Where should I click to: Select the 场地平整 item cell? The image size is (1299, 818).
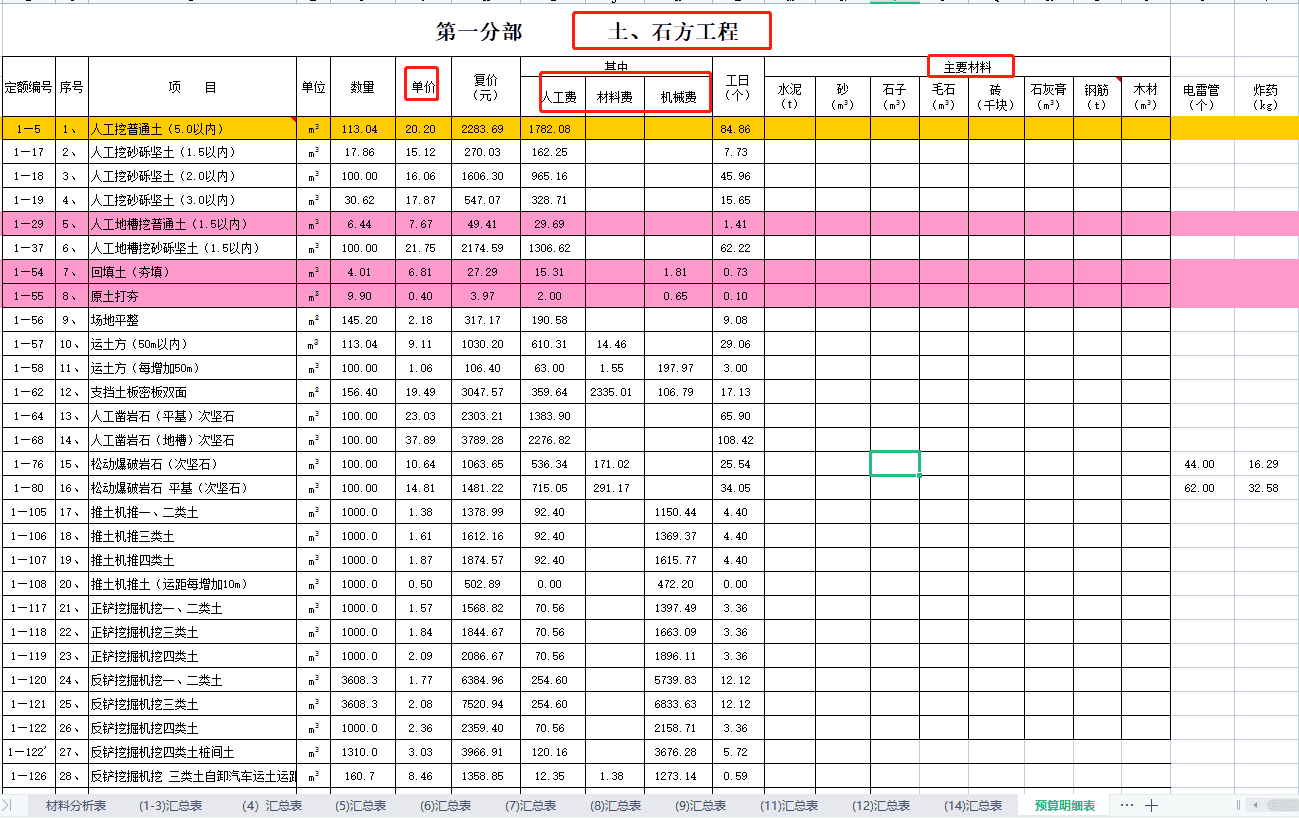(193, 320)
